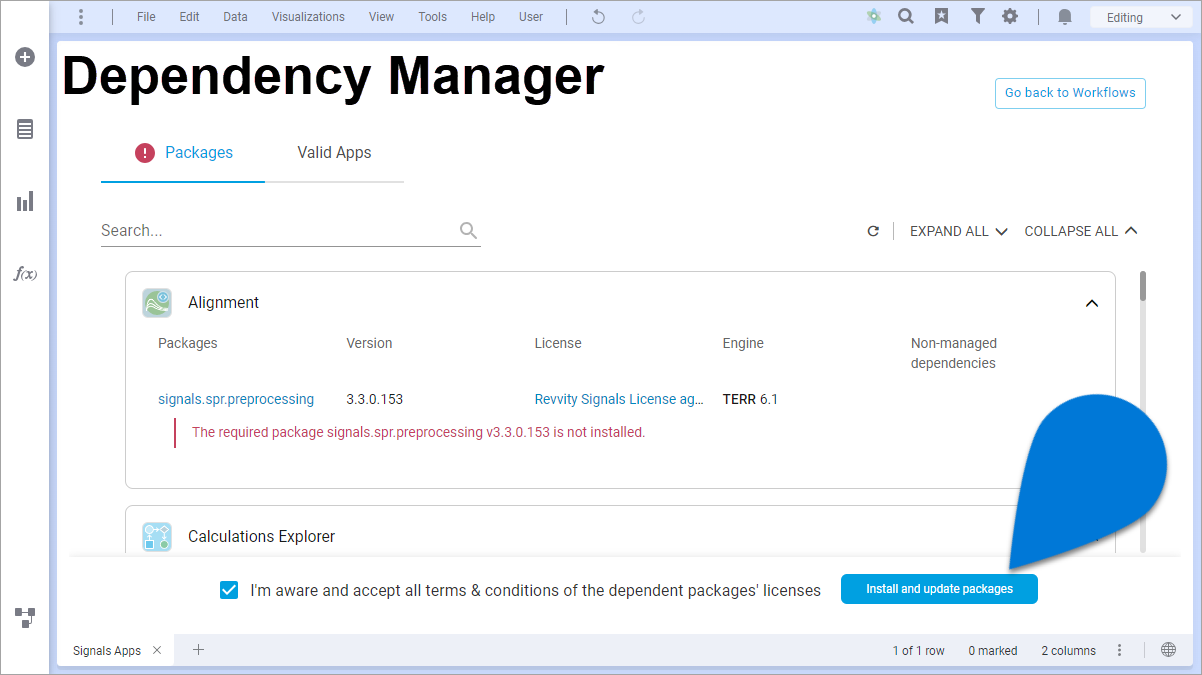Open search from the top toolbar
Viewport: 1202px width, 675px height.
pos(905,16)
